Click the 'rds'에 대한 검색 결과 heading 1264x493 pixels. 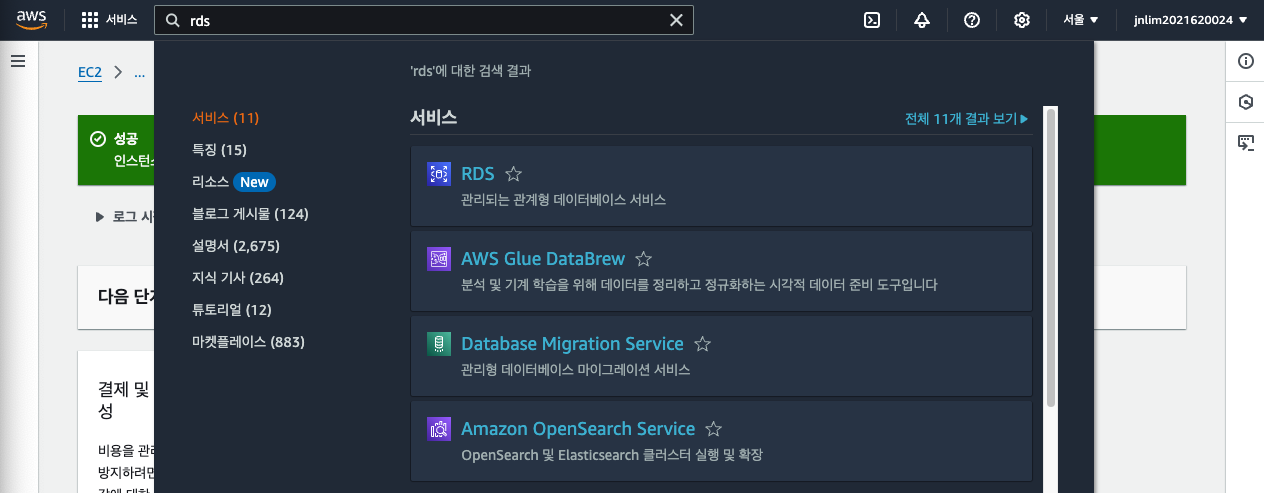(x=471, y=72)
